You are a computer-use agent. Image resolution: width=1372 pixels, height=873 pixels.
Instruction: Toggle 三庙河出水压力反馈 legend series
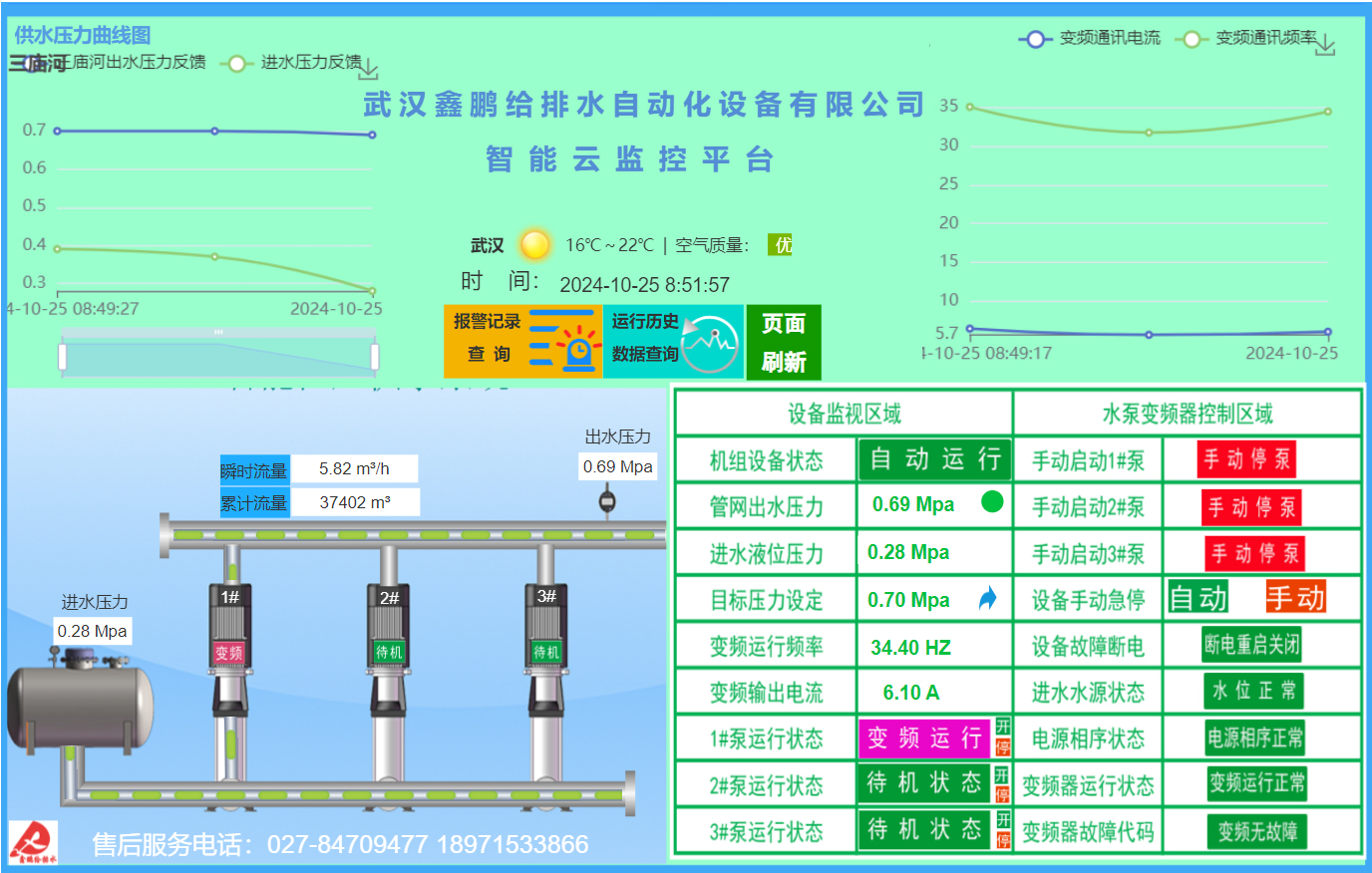pos(112,63)
